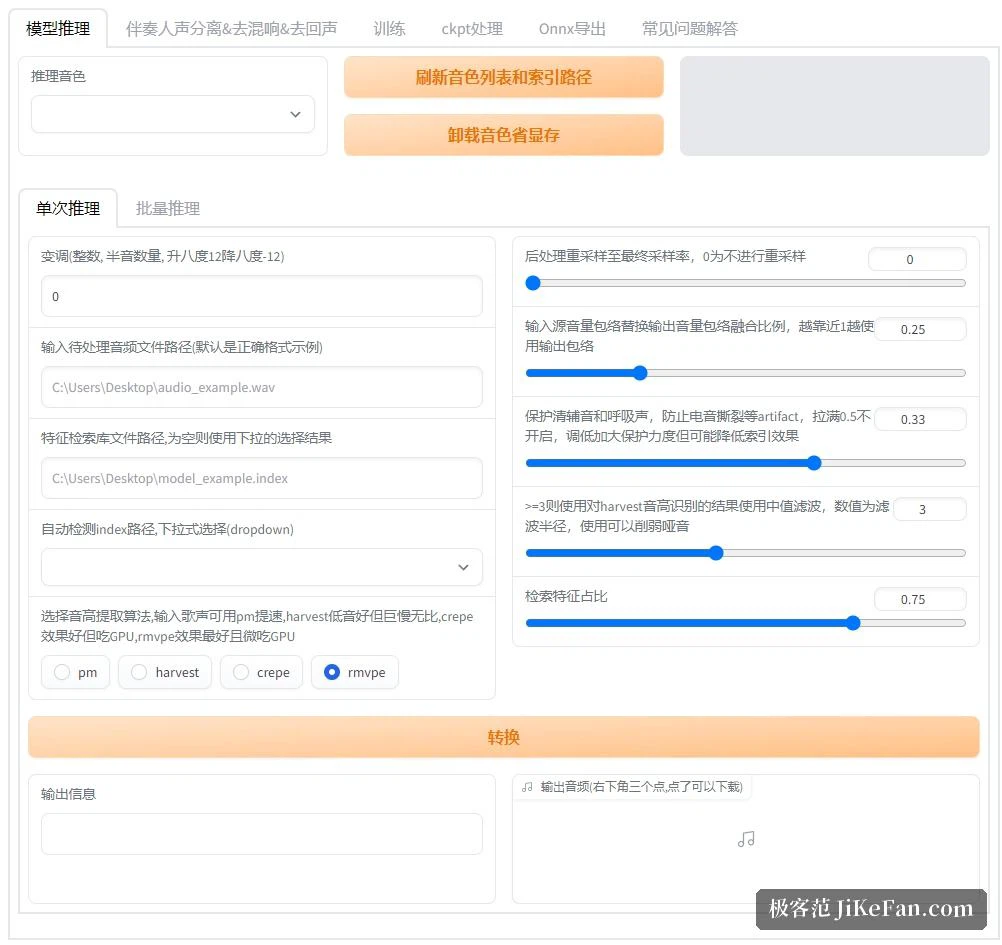The width and height of the screenshot is (1002, 945).
Task: Click the 后处理重采样 slider handle
Action: coord(533,283)
